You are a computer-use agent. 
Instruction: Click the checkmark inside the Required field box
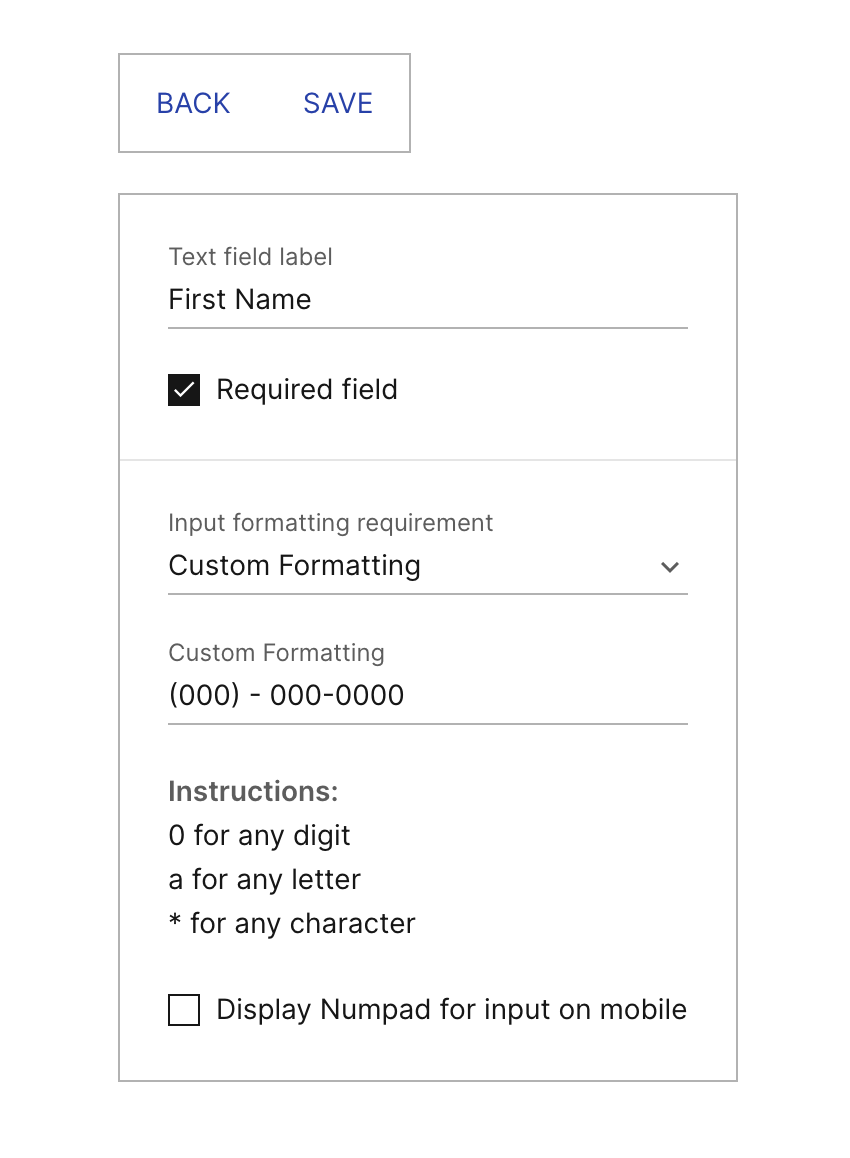coord(183,390)
